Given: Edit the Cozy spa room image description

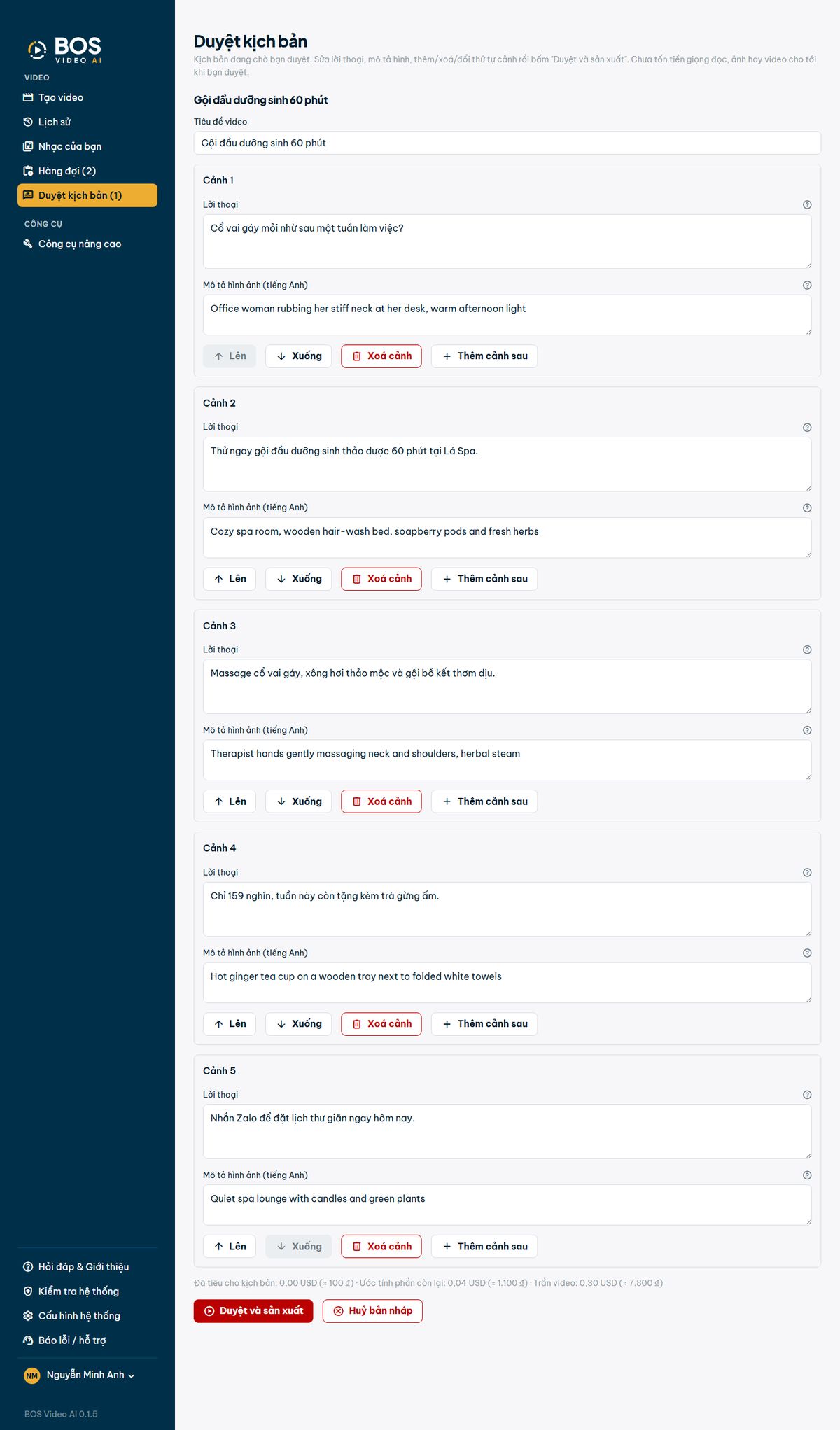Looking at the screenshot, I should click(507, 538).
